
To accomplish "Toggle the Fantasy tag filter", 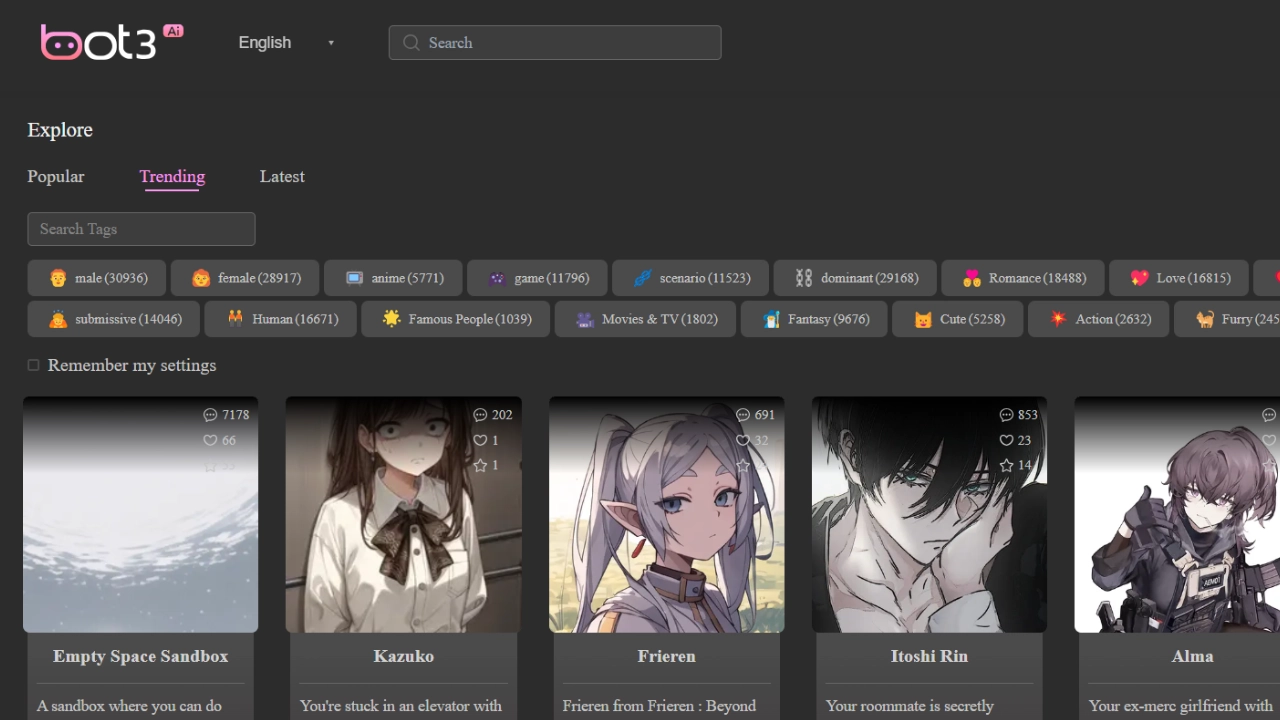I will 814,319.
